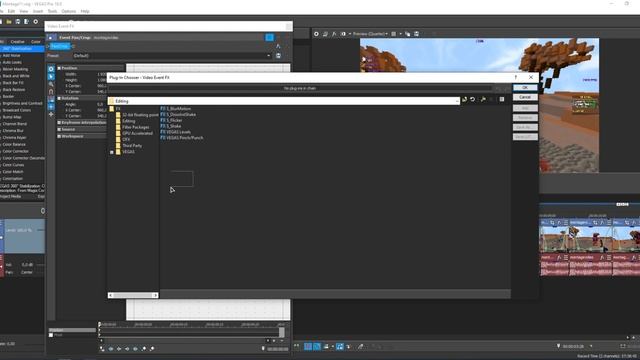The height and width of the screenshot is (360, 640).
Task: Click the Video Output FX icon in preview toolbar
Action: [x=334, y=34]
